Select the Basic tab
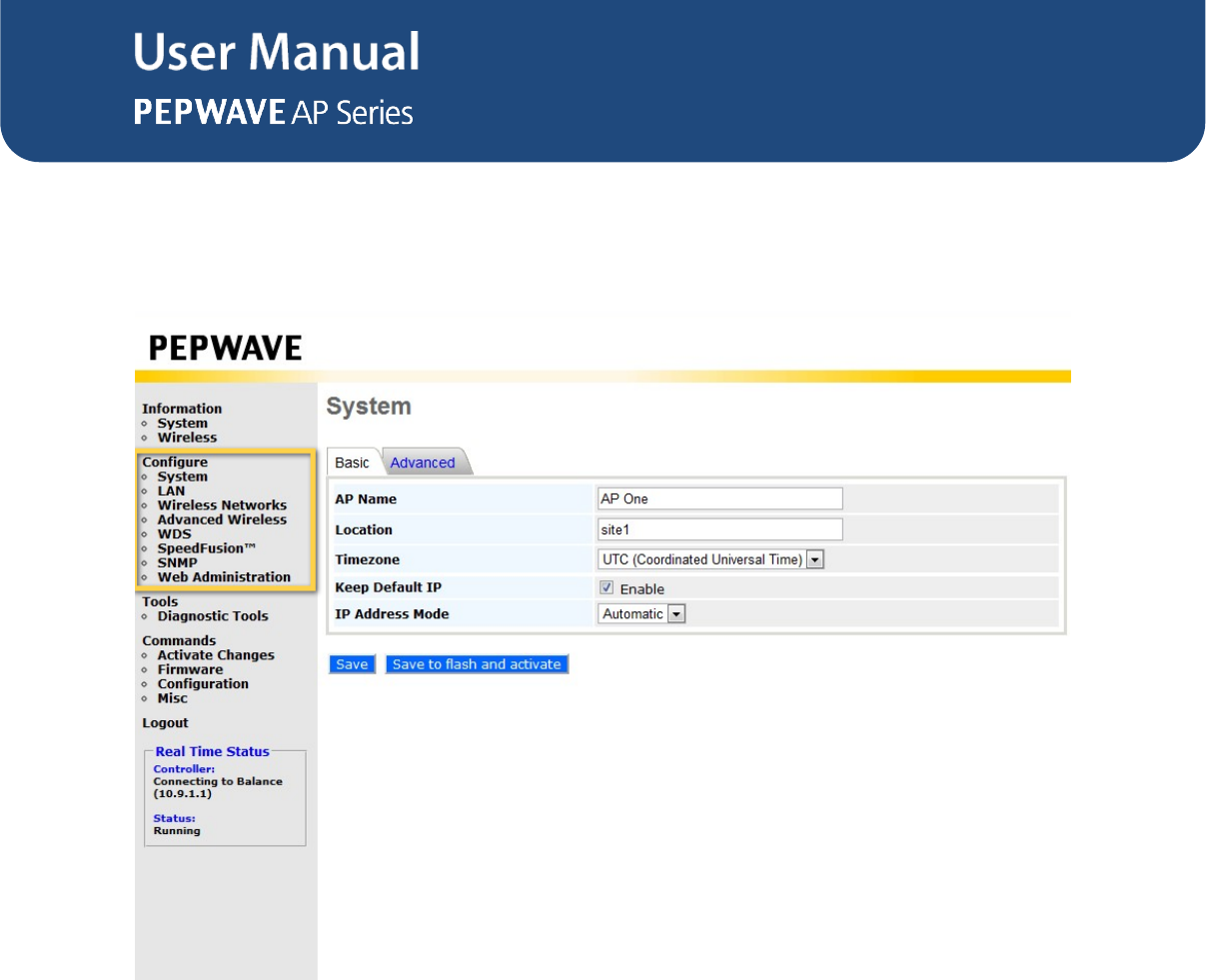Screen dimensions: 1206x980 [352, 463]
